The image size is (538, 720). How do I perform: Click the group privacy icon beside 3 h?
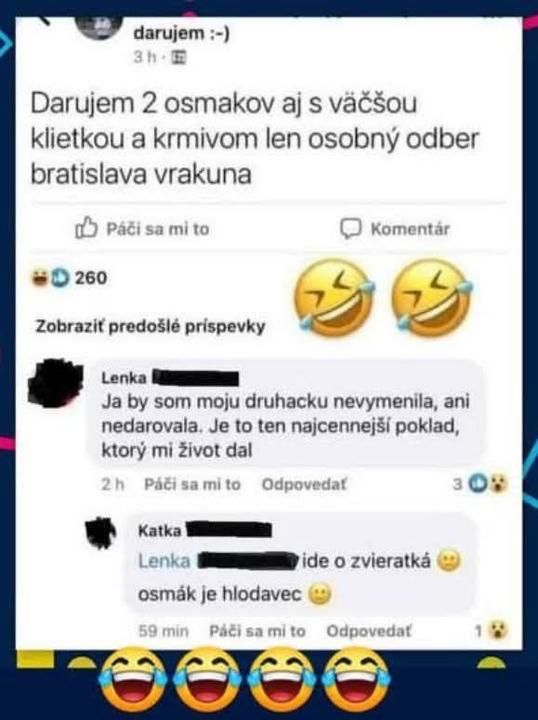tap(179, 57)
